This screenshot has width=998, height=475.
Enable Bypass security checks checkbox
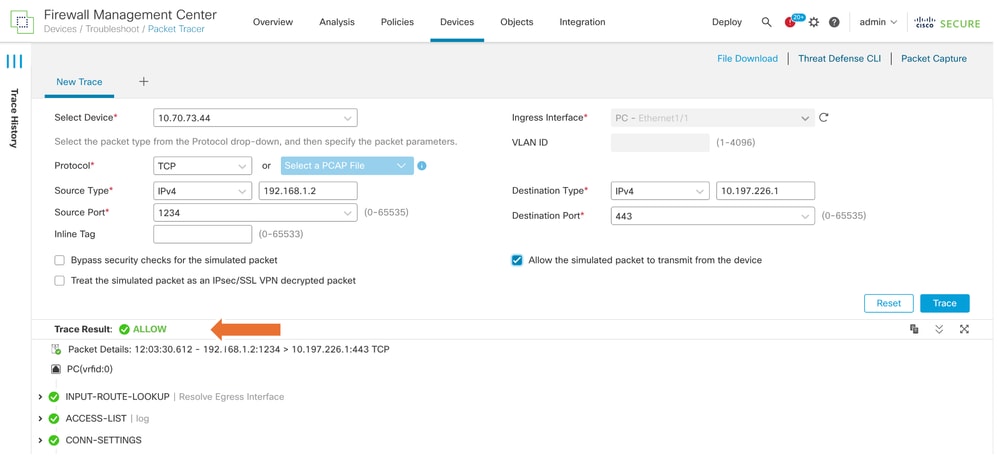[60, 260]
